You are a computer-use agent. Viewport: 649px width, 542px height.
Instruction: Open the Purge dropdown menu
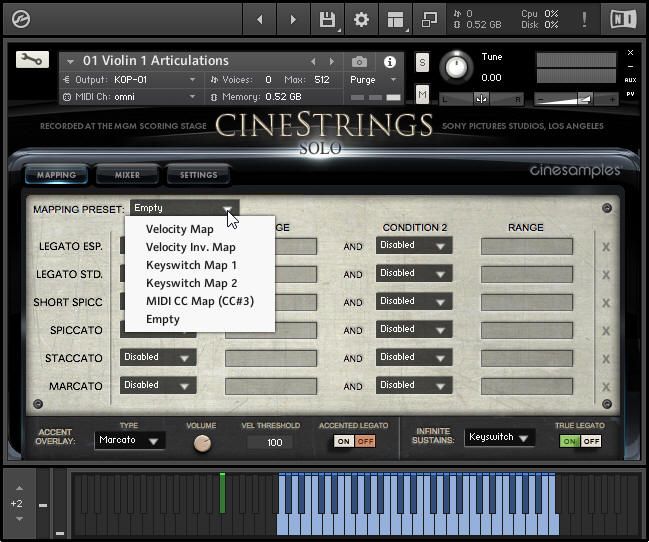pyautogui.click(x=373, y=79)
